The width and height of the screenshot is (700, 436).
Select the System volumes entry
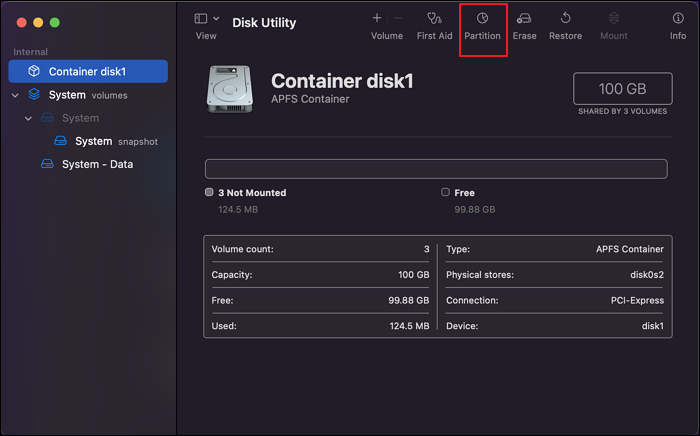tap(67, 95)
